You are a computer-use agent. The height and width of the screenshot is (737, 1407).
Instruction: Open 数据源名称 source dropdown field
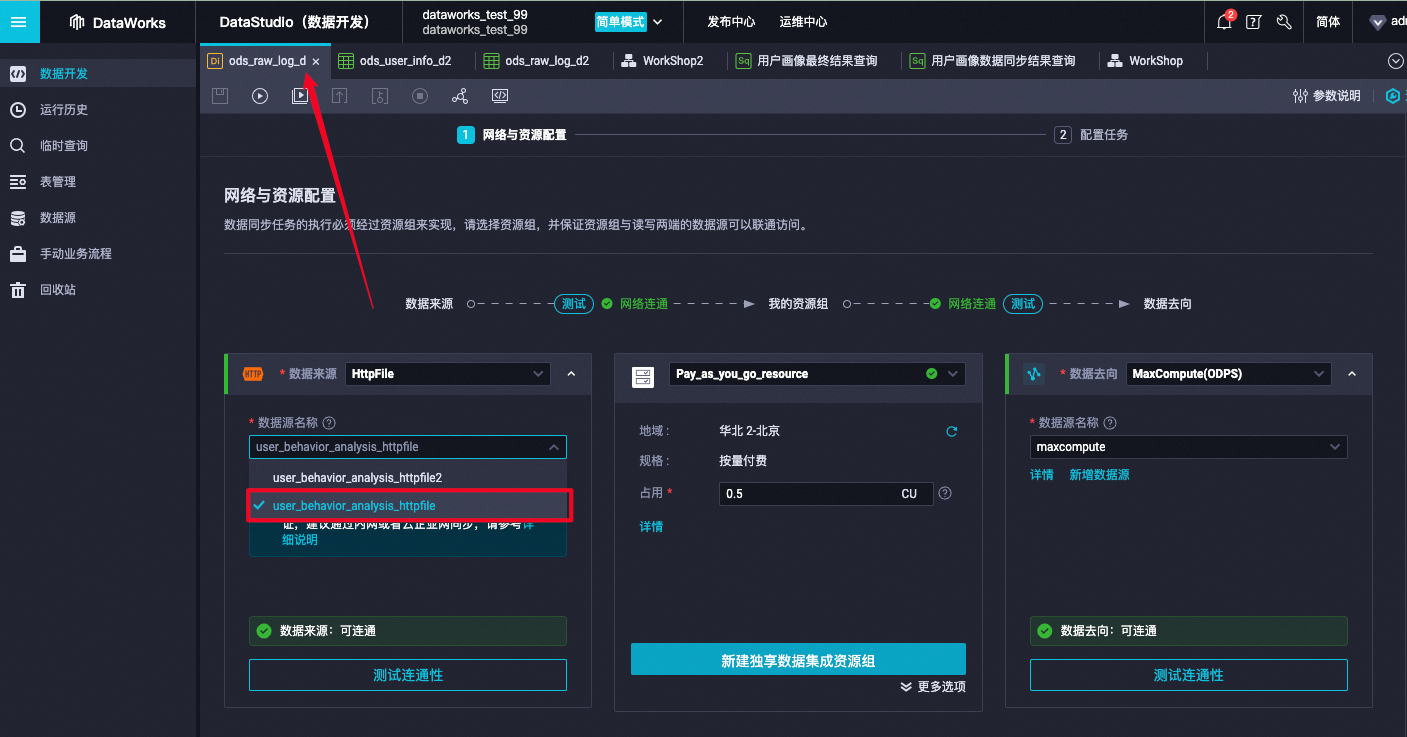click(x=408, y=447)
